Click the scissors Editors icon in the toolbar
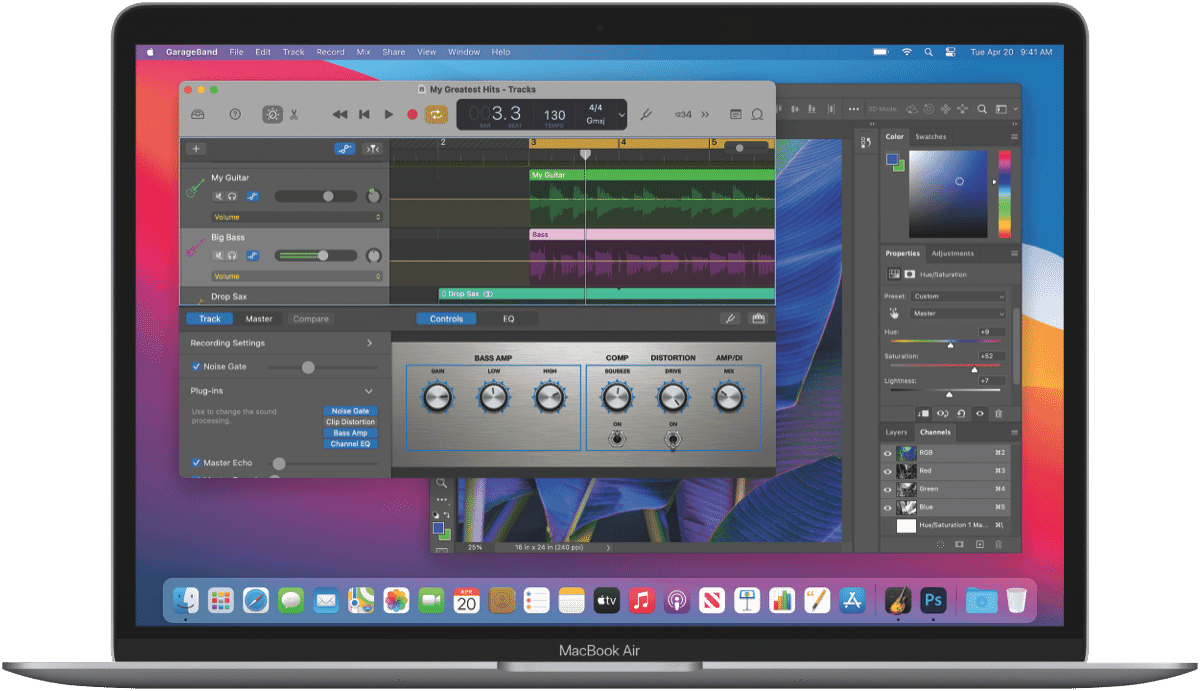1200x691 pixels. 294,115
